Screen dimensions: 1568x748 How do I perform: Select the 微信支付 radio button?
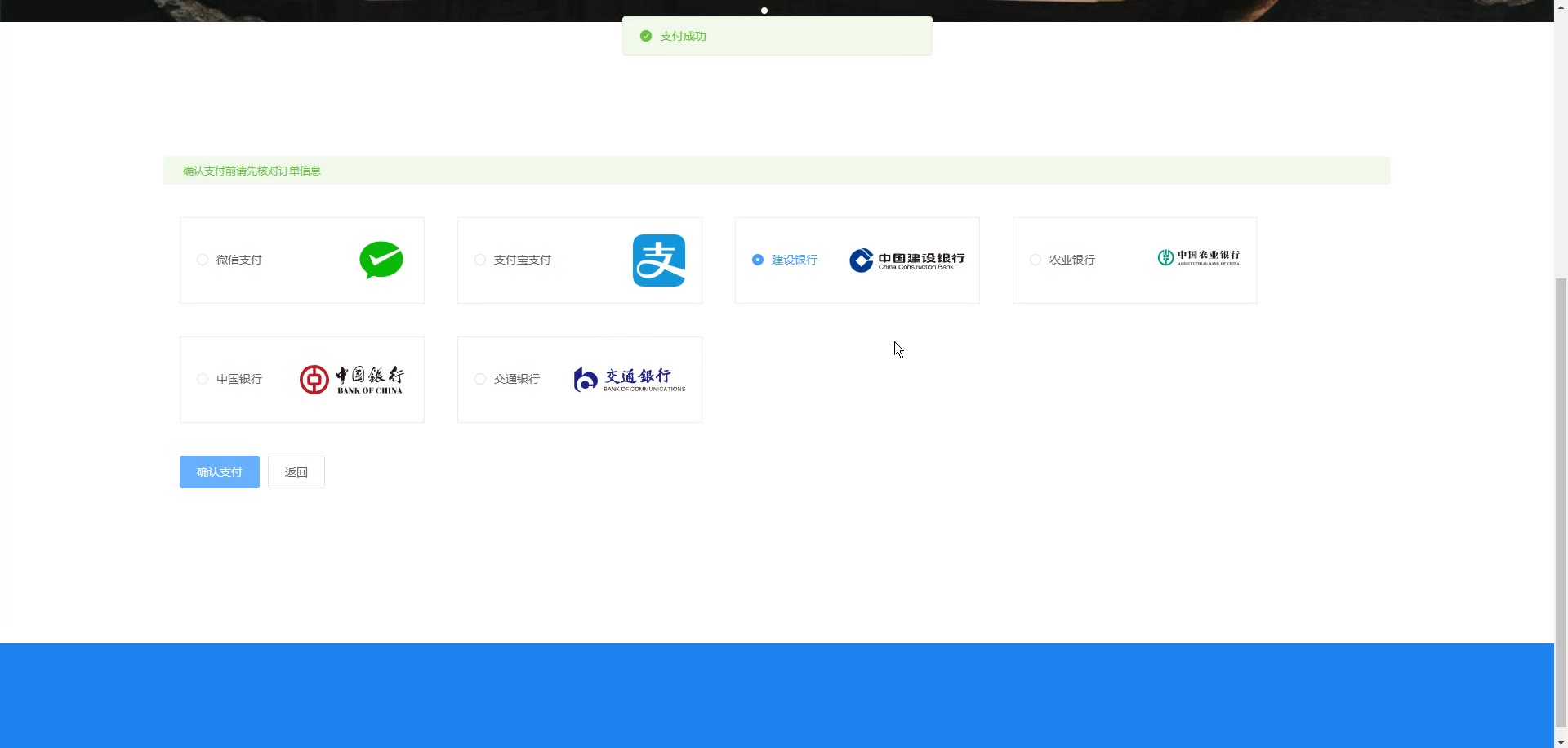(203, 260)
